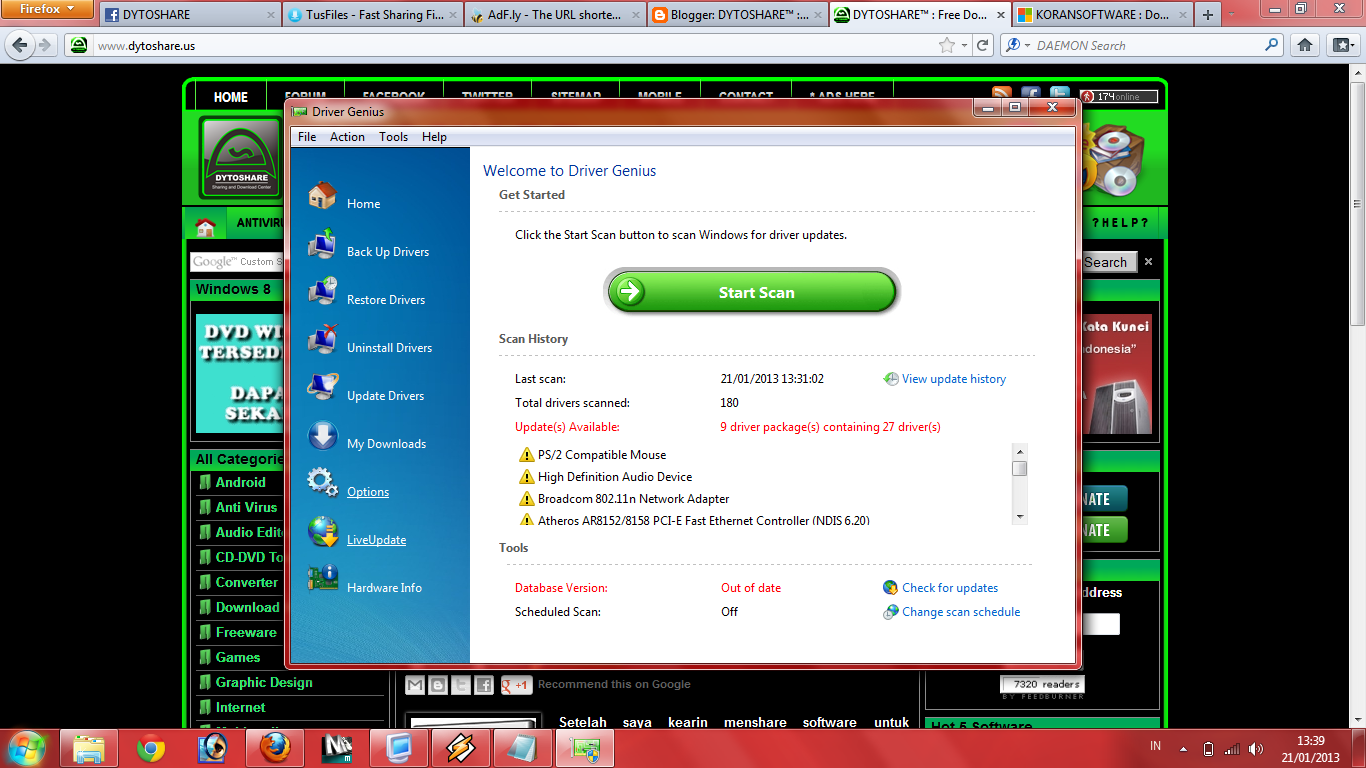Click the Firefox back button

pyautogui.click(x=19, y=45)
